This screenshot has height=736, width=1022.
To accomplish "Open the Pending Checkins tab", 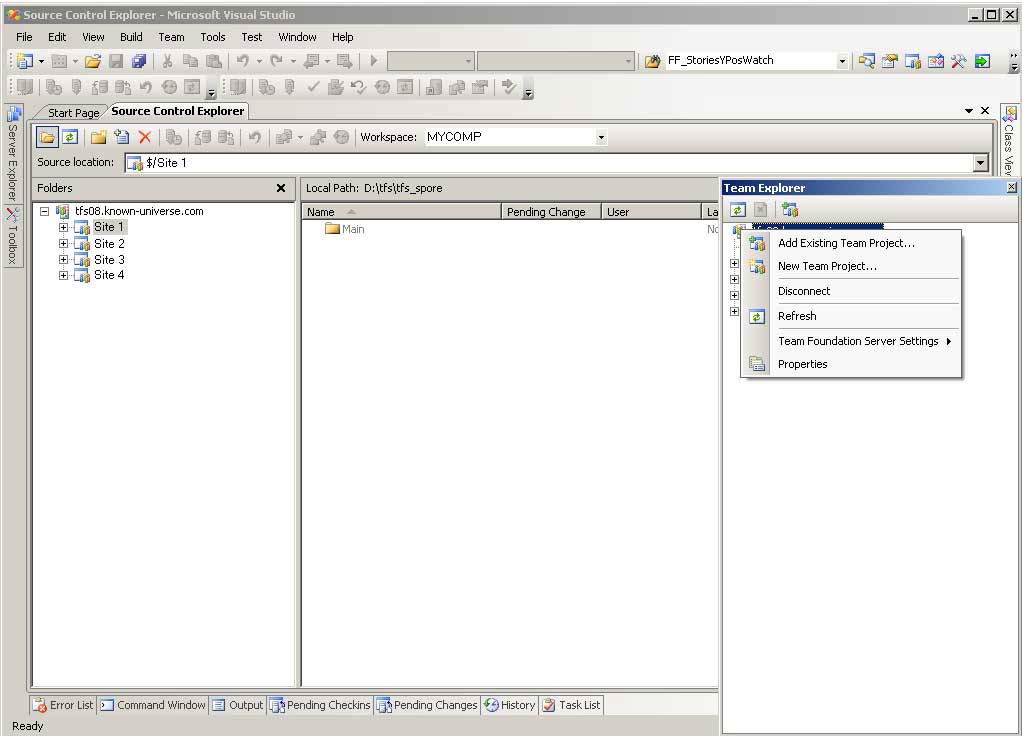I will [x=320, y=705].
